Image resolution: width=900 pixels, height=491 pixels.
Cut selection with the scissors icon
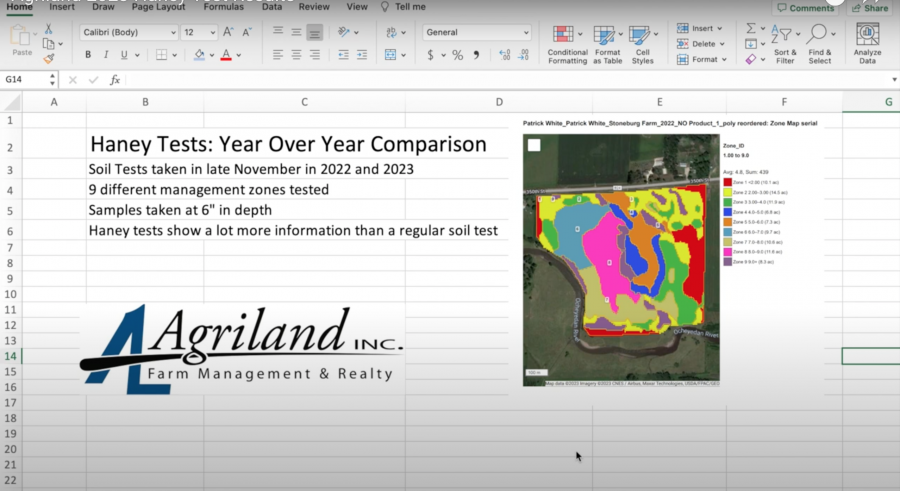49,29
